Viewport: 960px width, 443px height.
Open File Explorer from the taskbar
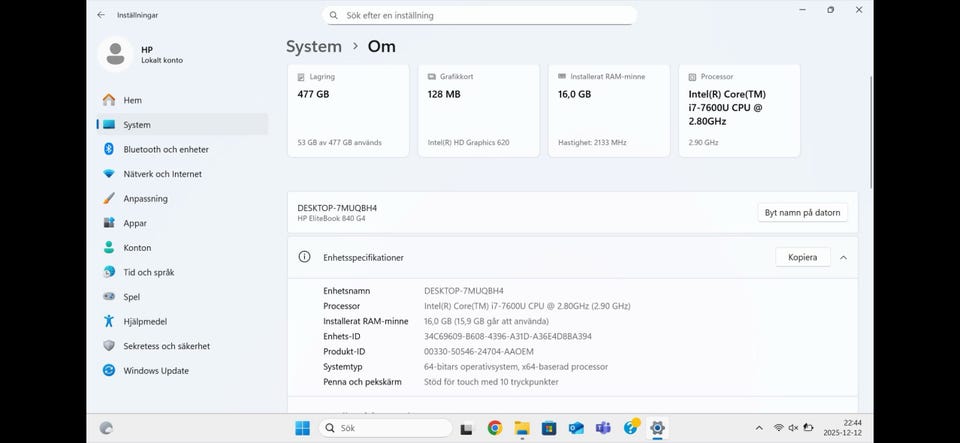coord(522,428)
